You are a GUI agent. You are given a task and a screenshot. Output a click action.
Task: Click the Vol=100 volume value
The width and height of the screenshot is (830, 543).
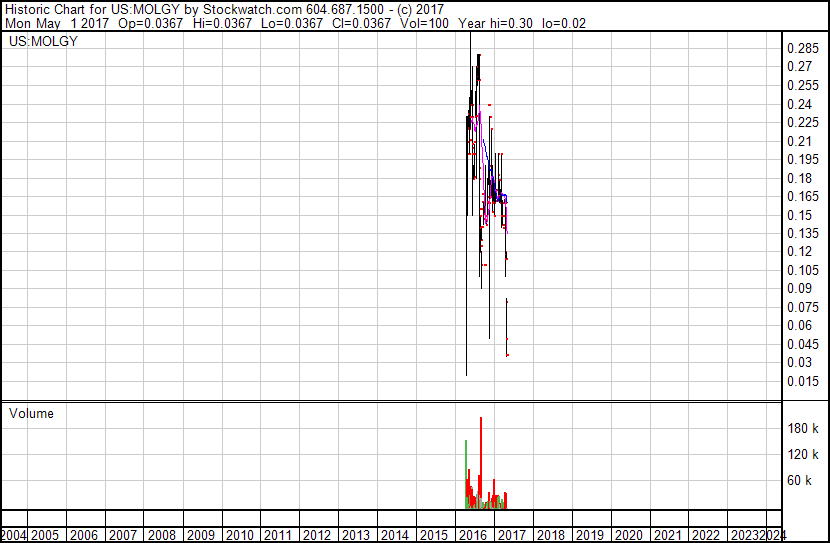click(x=424, y=23)
